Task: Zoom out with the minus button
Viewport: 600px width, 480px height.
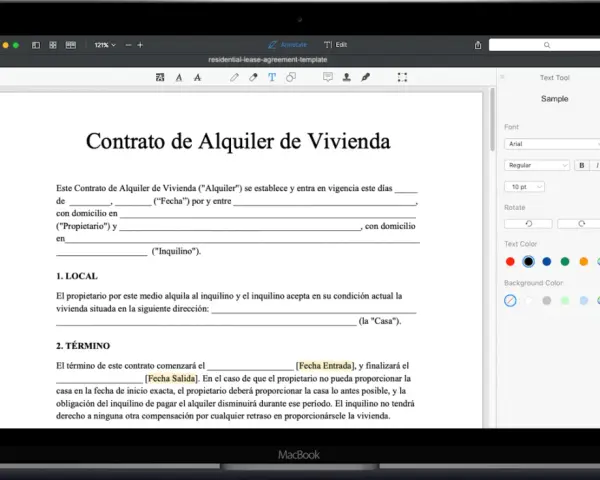Action: 129,45
